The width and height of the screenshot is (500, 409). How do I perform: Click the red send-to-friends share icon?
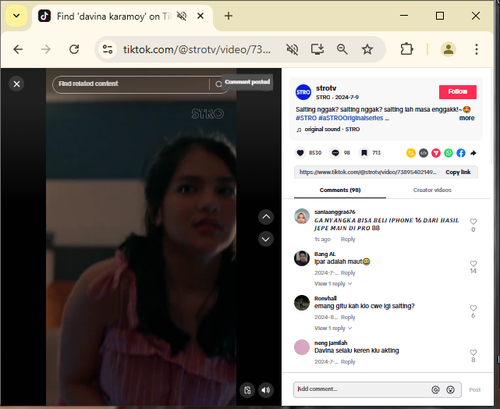(x=436, y=153)
